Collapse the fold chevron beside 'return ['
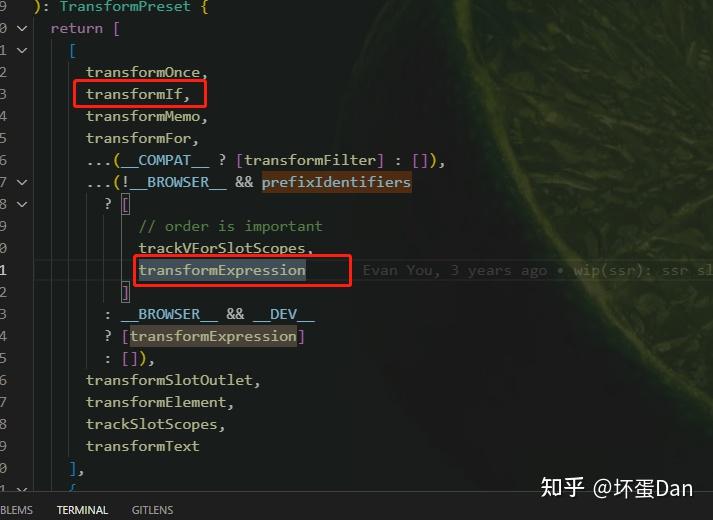 click(22, 29)
